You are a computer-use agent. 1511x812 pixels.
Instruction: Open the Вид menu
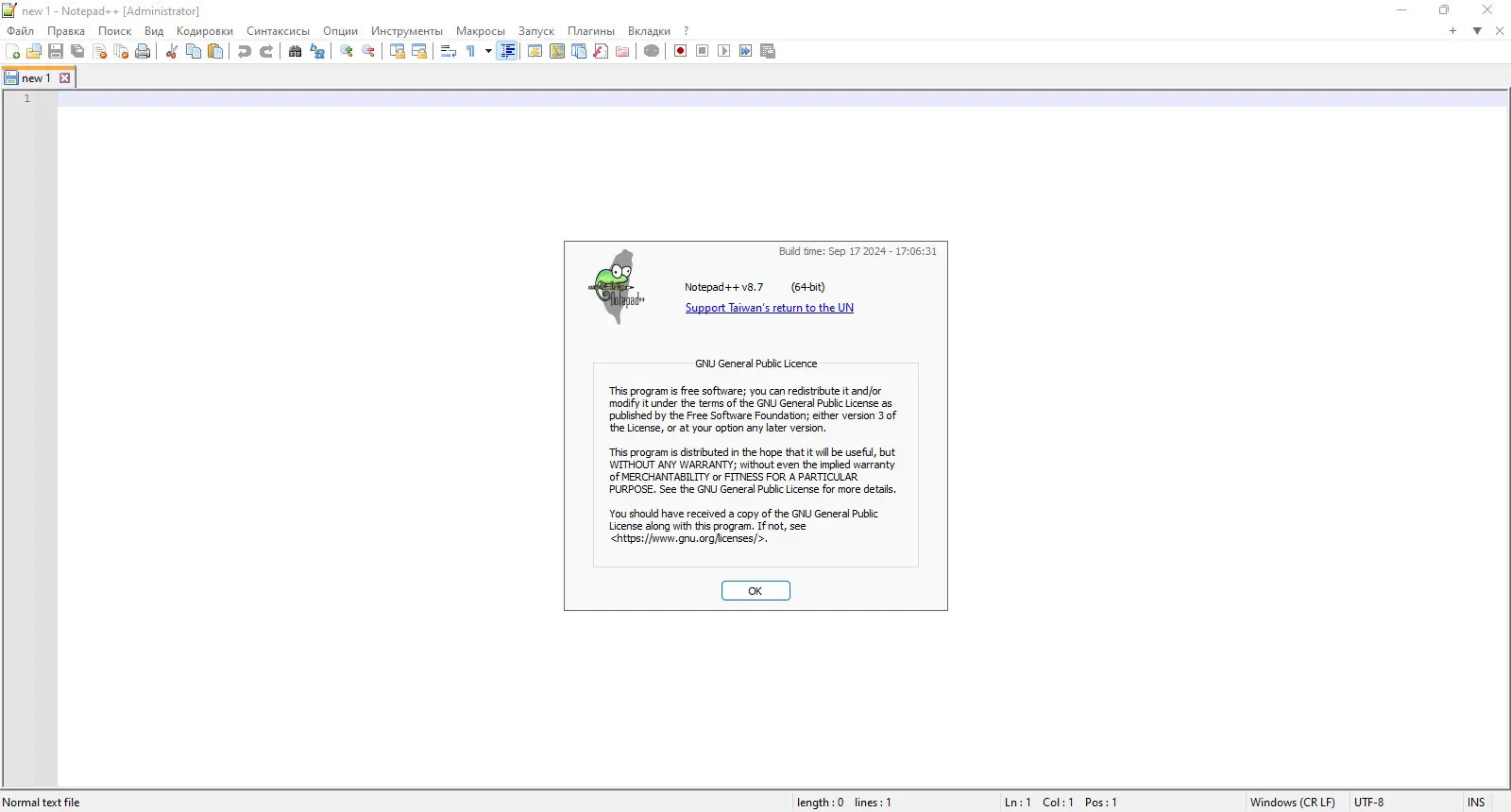[154, 31]
